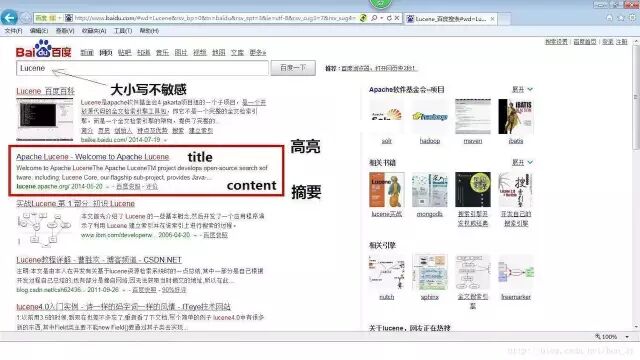Open the address bar search dropdown arrow
640x360 pixels.
(382, 18)
